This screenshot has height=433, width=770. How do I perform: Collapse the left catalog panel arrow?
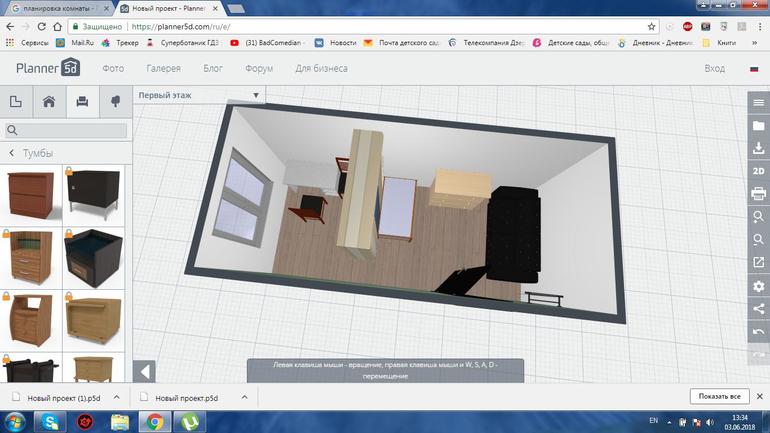click(144, 372)
